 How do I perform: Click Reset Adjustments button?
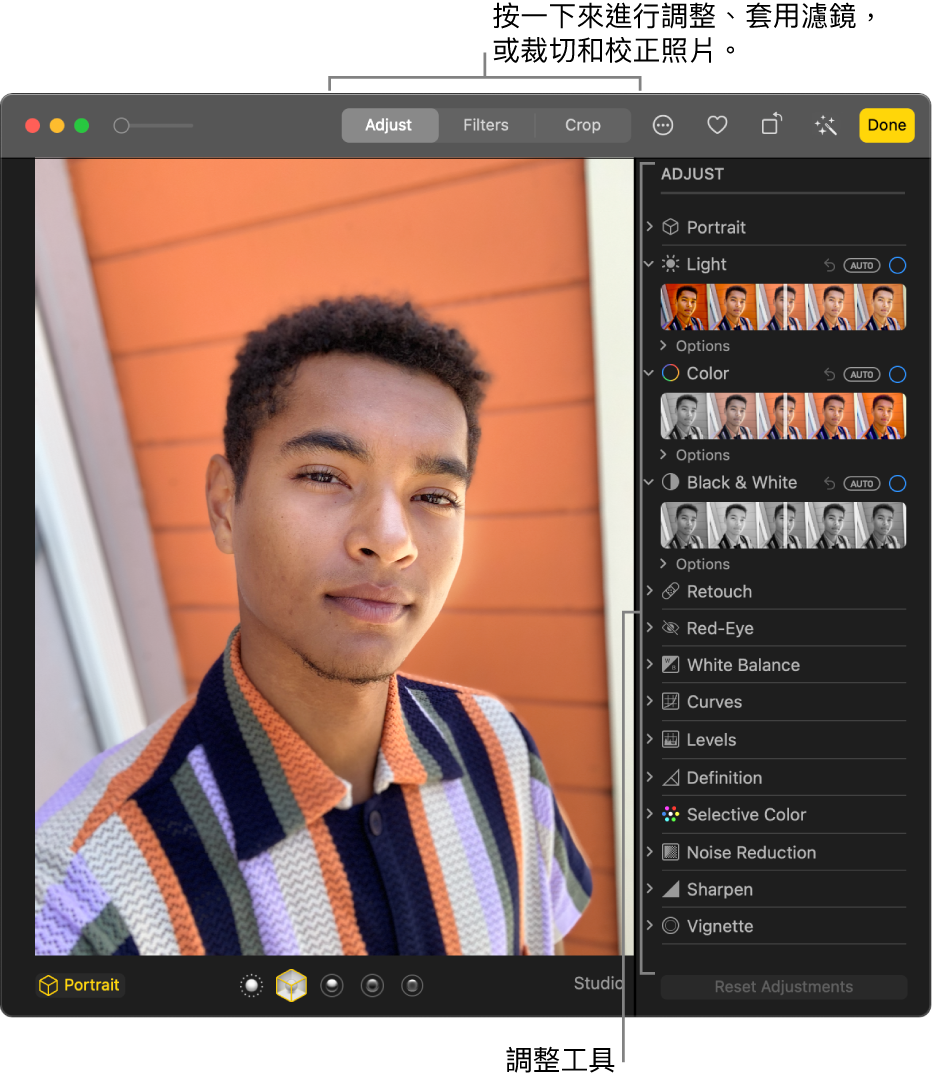pyautogui.click(x=783, y=986)
